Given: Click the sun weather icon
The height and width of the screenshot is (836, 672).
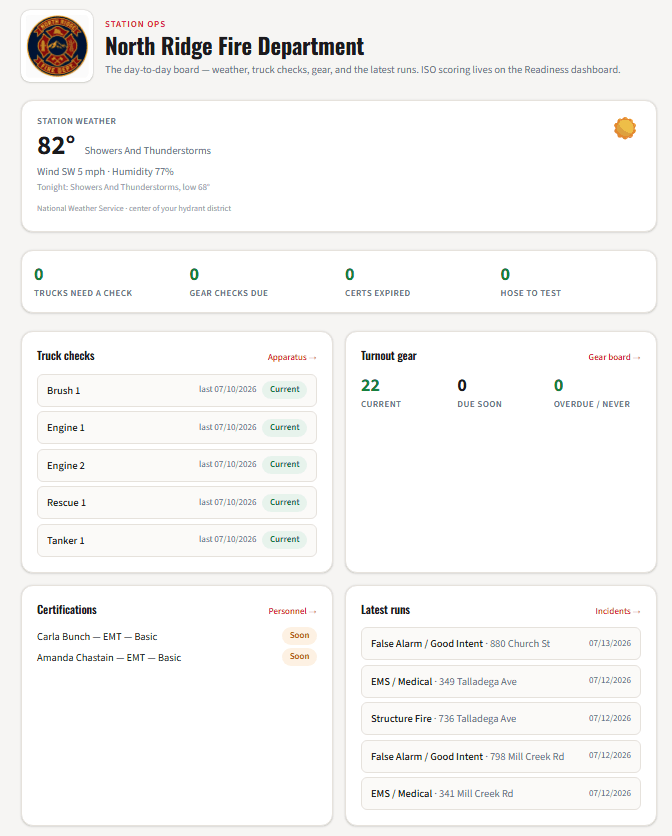Looking at the screenshot, I should (x=625, y=128).
